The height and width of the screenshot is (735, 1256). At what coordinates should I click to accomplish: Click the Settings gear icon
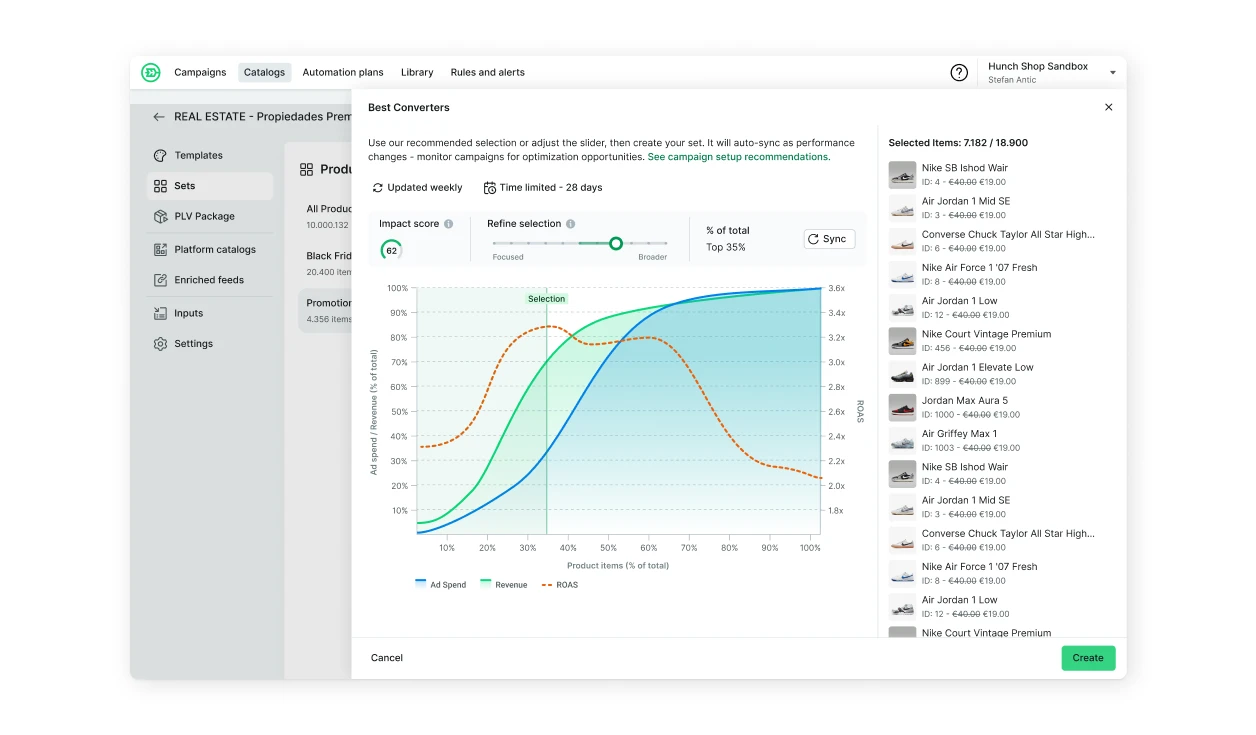point(160,343)
